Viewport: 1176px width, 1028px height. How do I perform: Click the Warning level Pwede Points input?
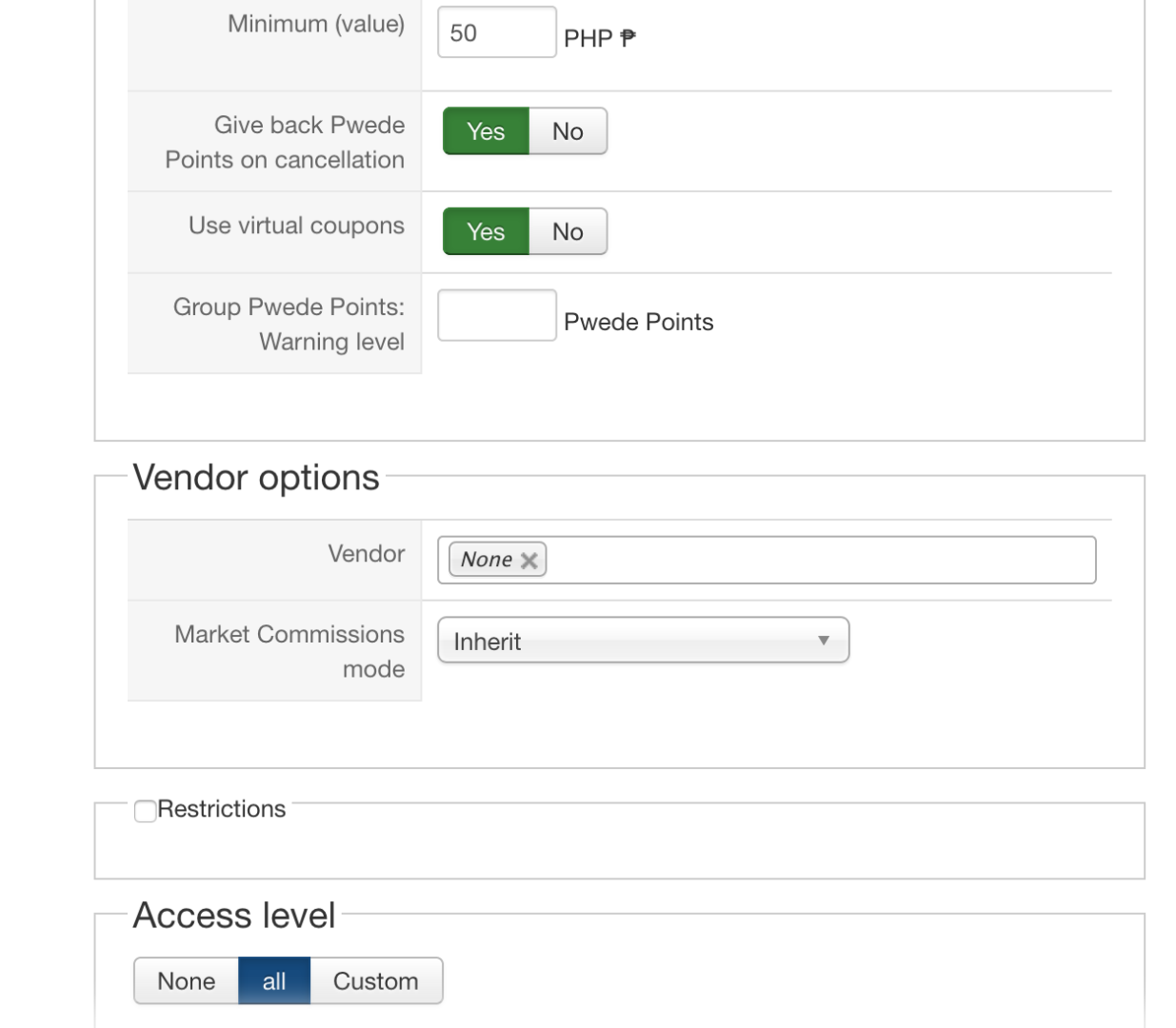click(x=496, y=316)
